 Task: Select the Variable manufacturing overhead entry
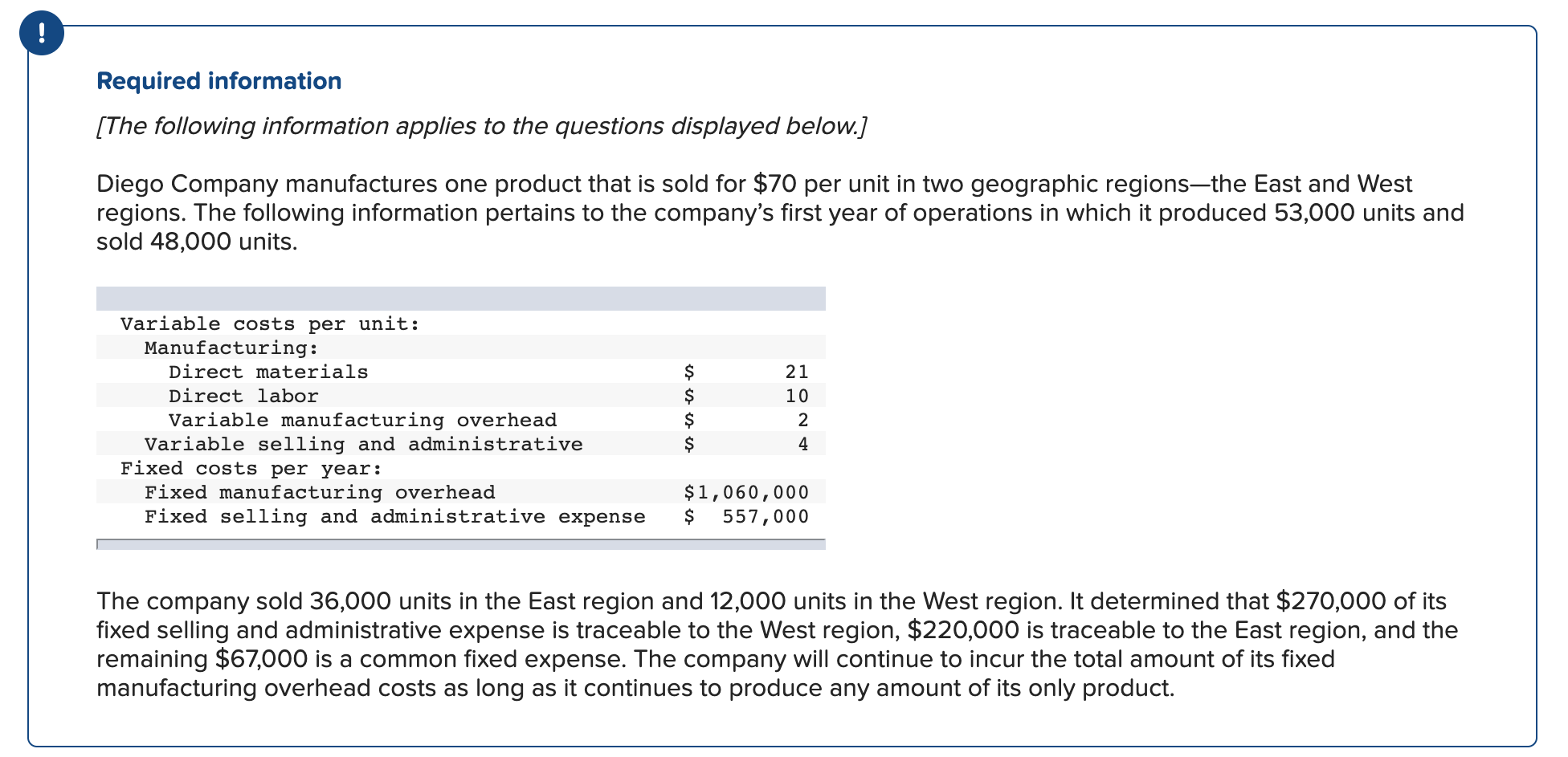[361, 419]
